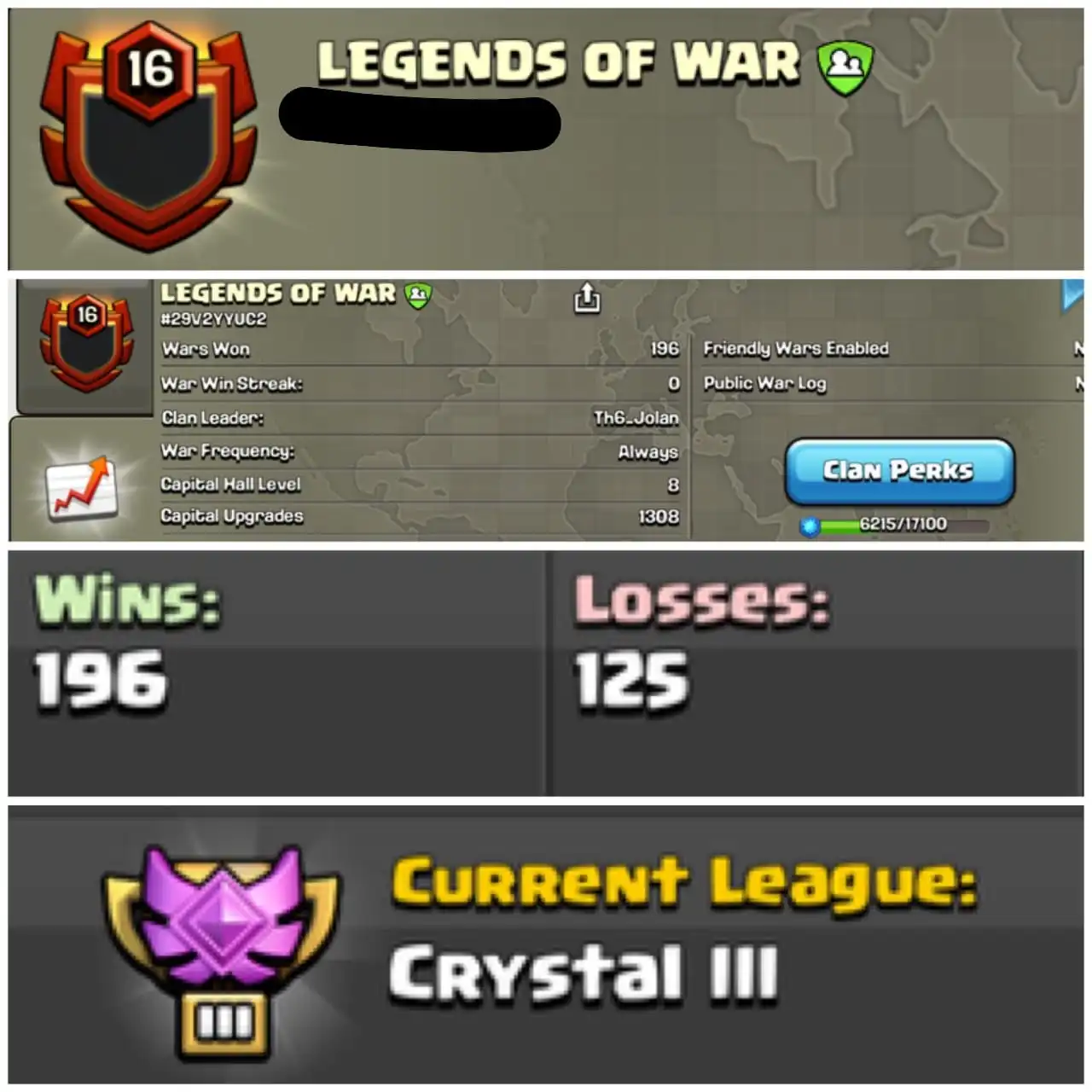The width and height of the screenshot is (1092, 1092).
Task: Click the small green shield next to small clan name
Action: tap(418, 295)
